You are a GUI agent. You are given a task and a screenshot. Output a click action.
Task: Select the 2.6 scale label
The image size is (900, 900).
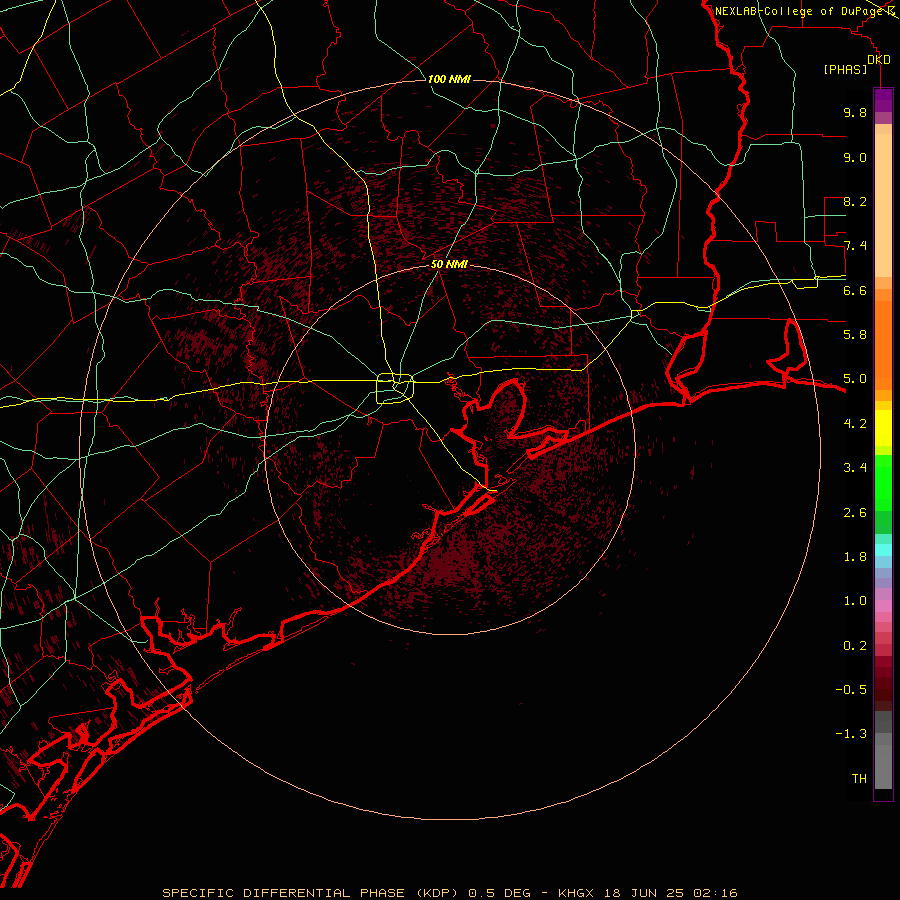(855, 512)
